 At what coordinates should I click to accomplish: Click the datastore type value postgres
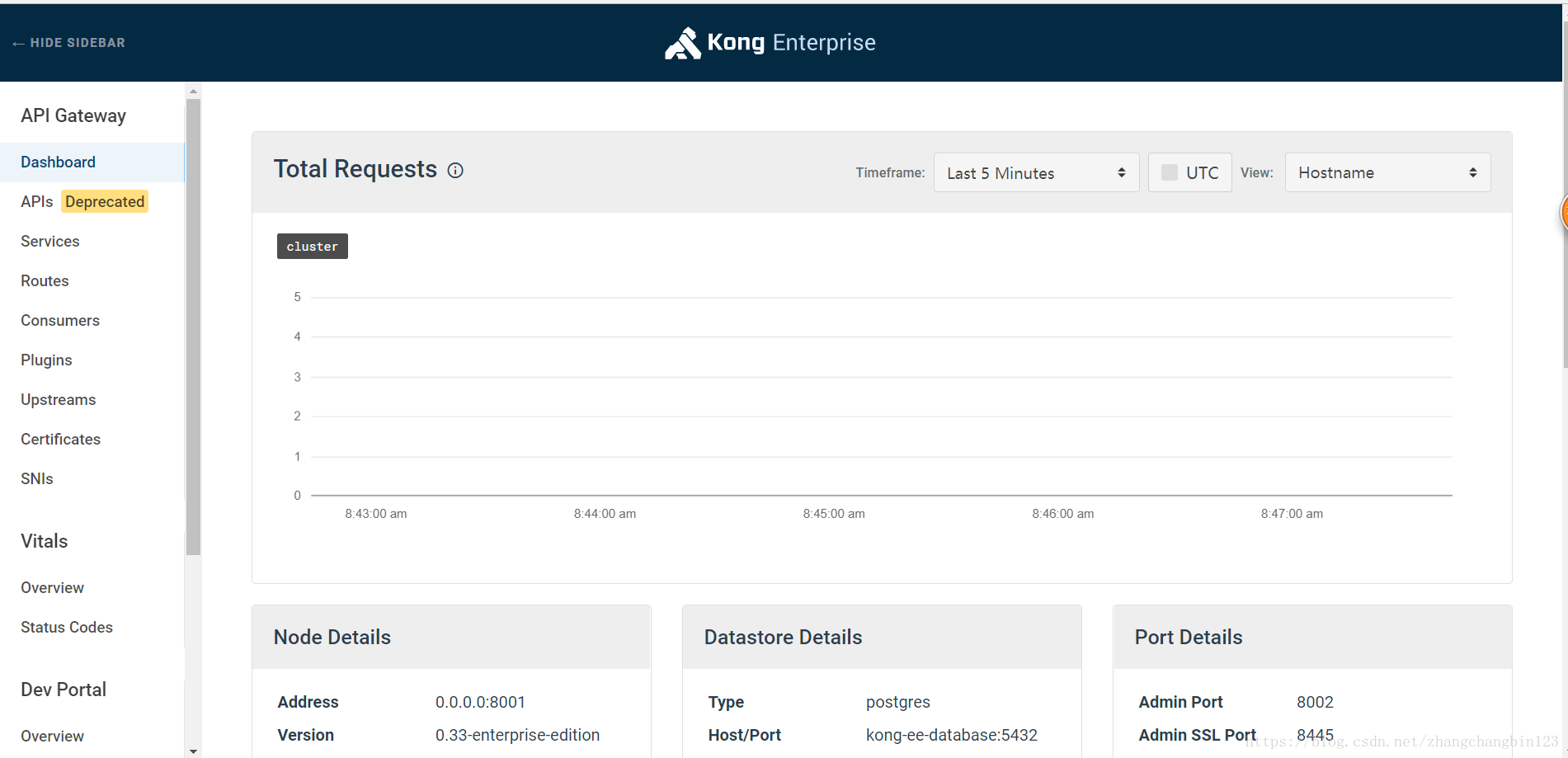[898, 703]
